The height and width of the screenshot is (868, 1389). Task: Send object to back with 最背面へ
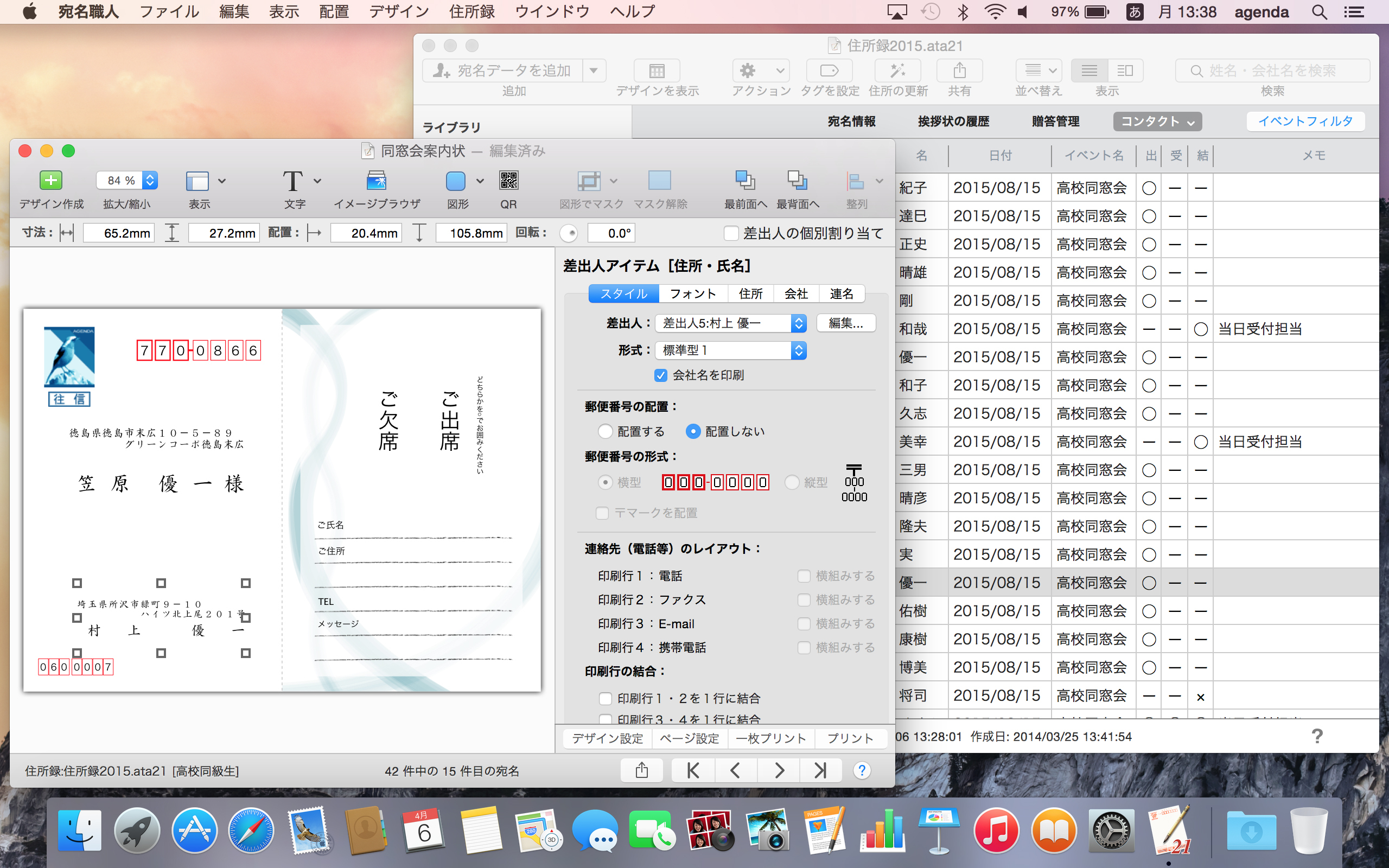(797, 180)
